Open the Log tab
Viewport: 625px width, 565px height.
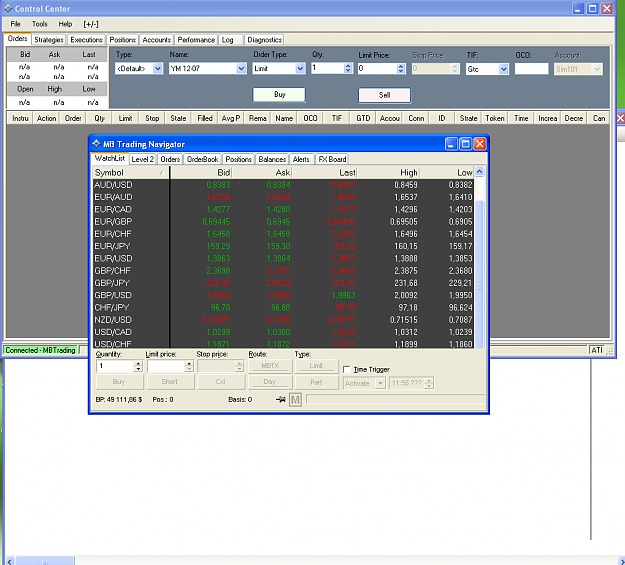pos(228,39)
